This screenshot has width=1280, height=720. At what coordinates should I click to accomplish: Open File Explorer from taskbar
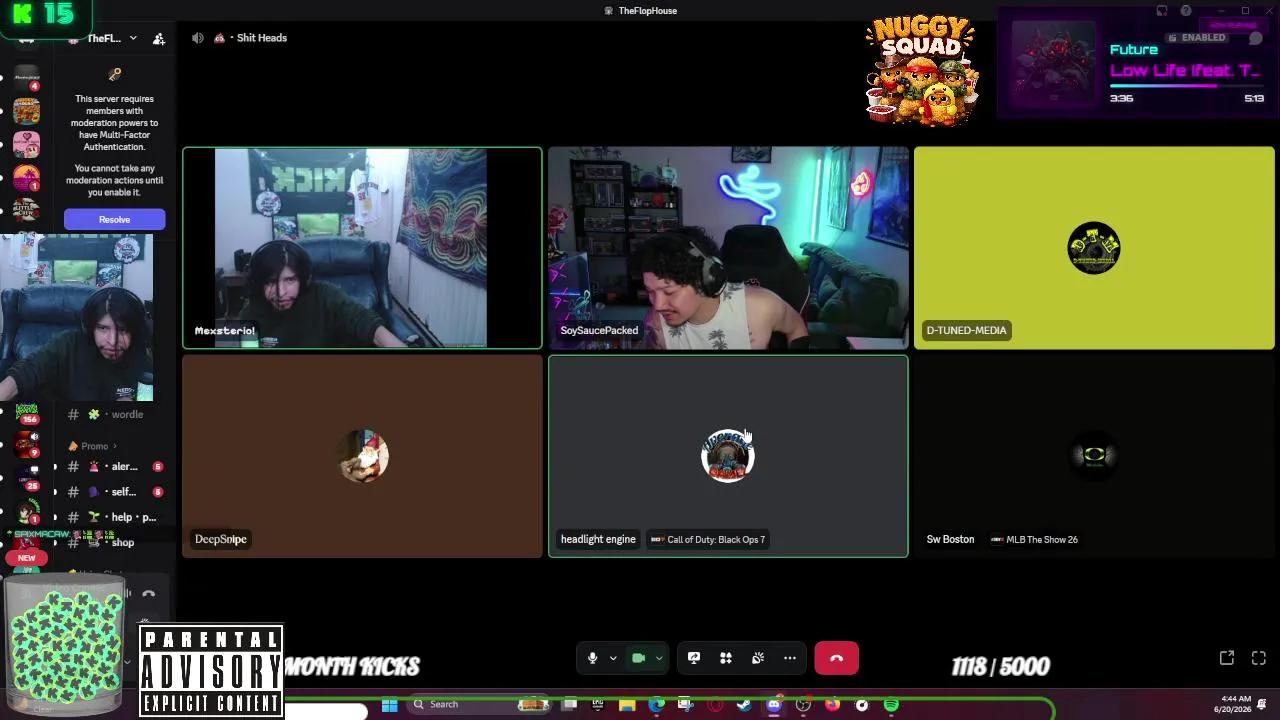(627, 705)
